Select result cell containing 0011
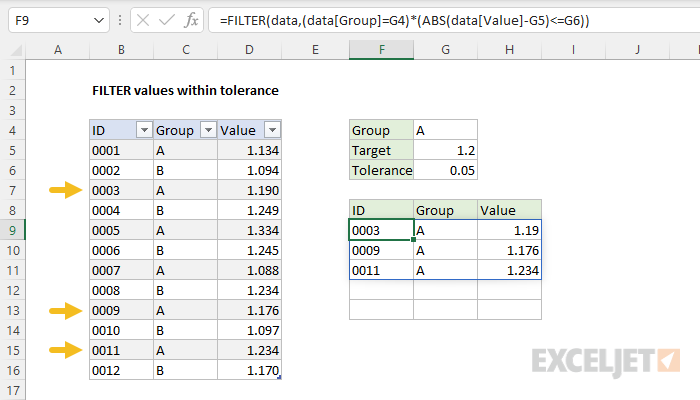Screen dimensions: 700x400 coord(382,271)
